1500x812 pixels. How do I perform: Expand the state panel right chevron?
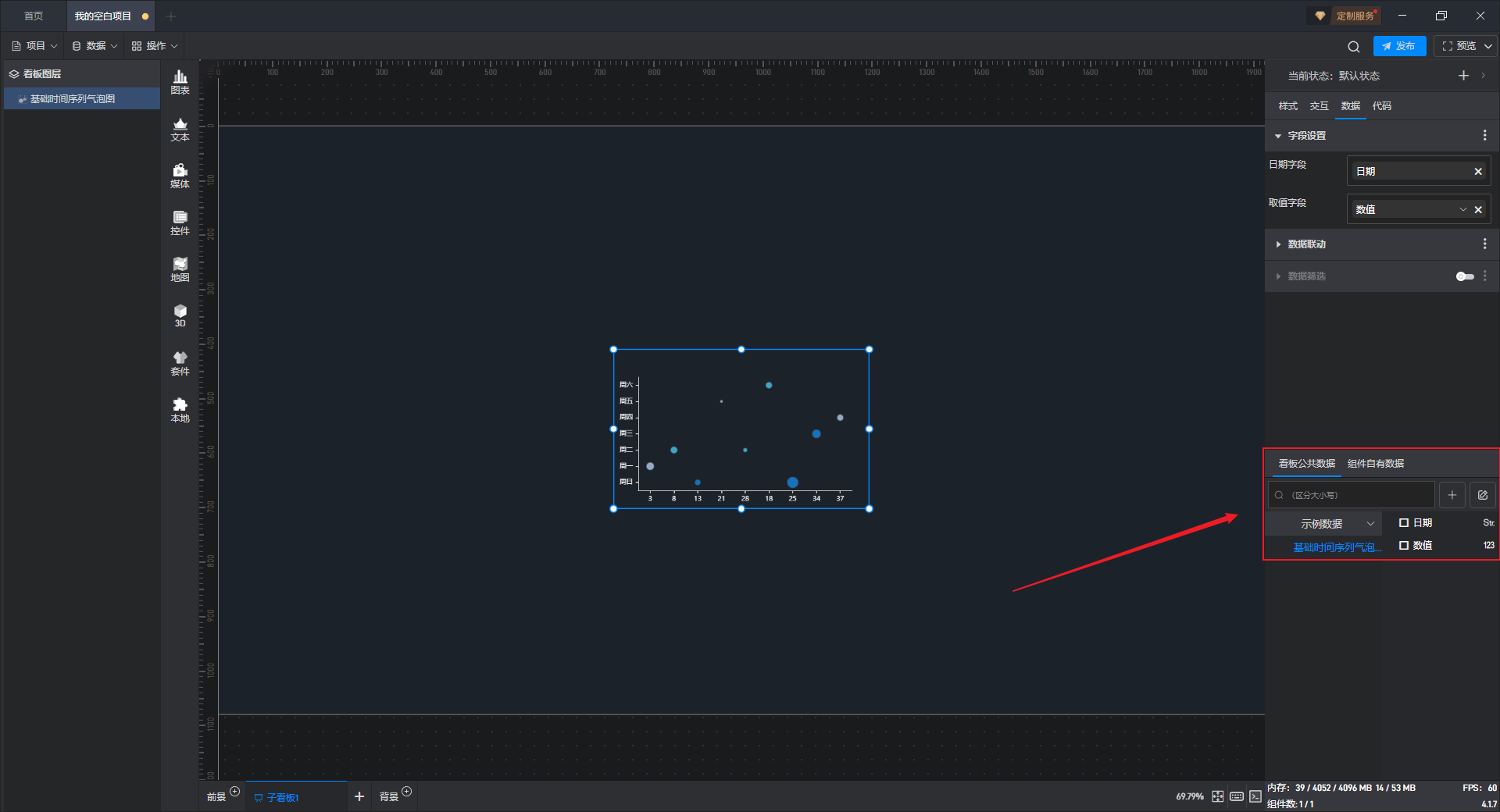(1484, 76)
